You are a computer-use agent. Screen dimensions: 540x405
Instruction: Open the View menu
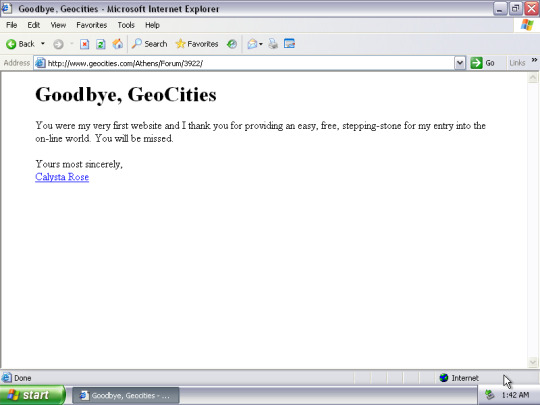point(58,25)
